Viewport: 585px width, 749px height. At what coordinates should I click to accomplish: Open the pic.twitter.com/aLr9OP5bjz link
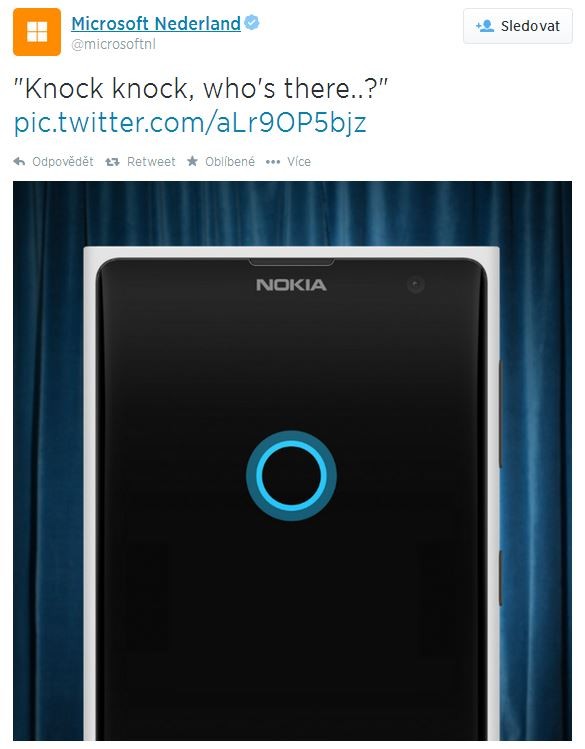(x=190, y=123)
